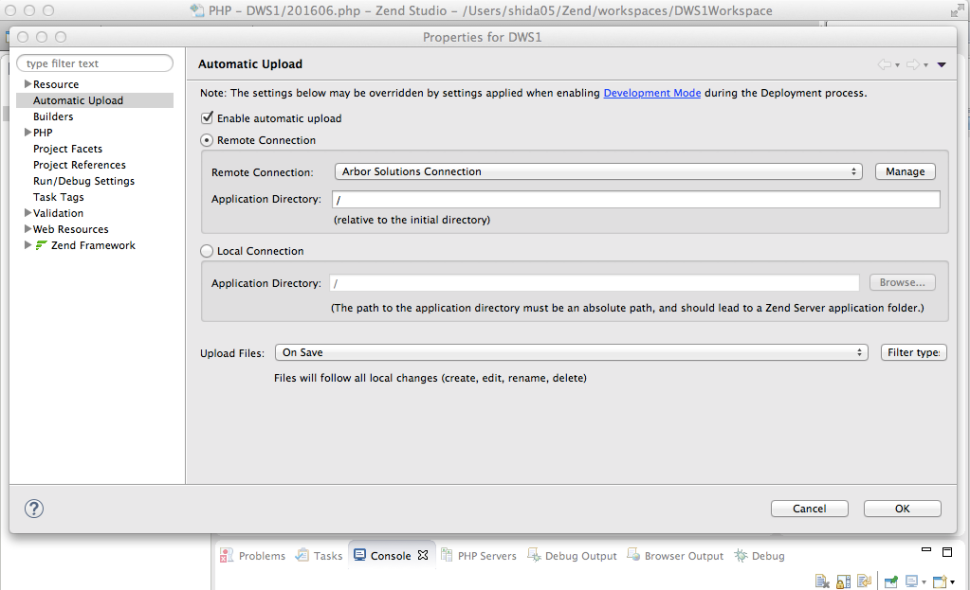Click the OK button

903,508
